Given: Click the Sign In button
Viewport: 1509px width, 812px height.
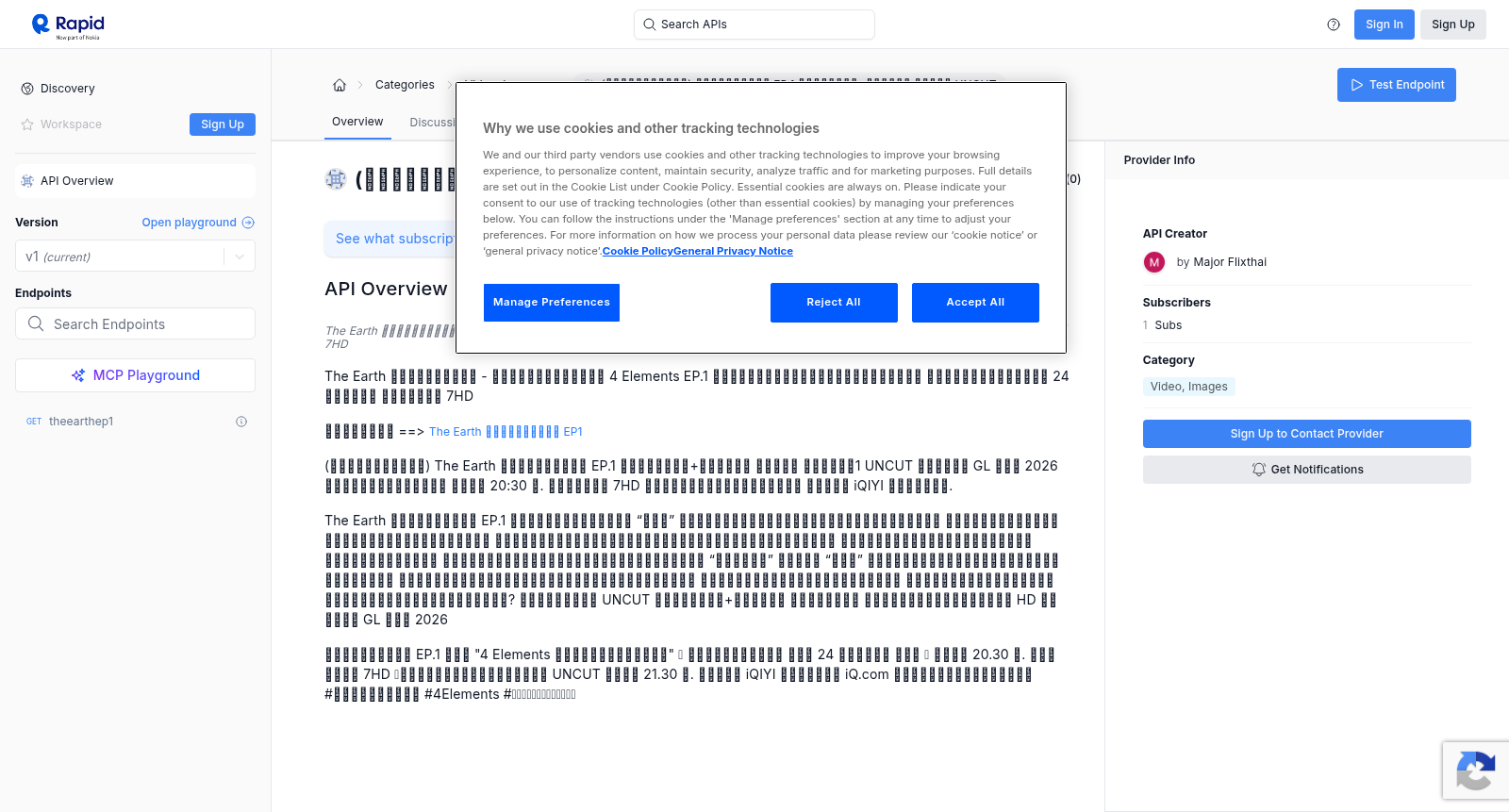Looking at the screenshot, I should pyautogui.click(x=1384, y=25).
